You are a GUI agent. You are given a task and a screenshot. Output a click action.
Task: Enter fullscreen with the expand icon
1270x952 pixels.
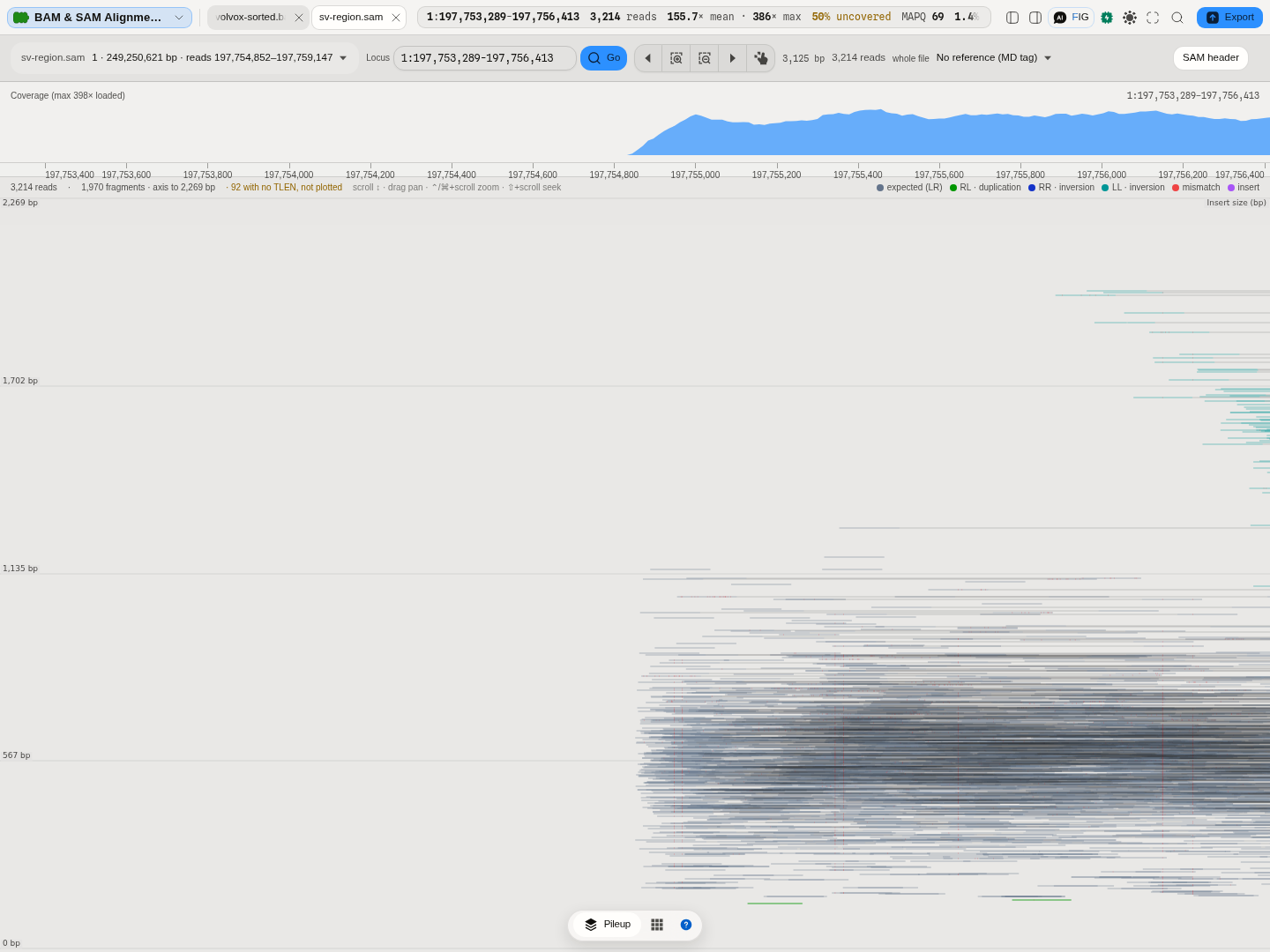click(1153, 18)
